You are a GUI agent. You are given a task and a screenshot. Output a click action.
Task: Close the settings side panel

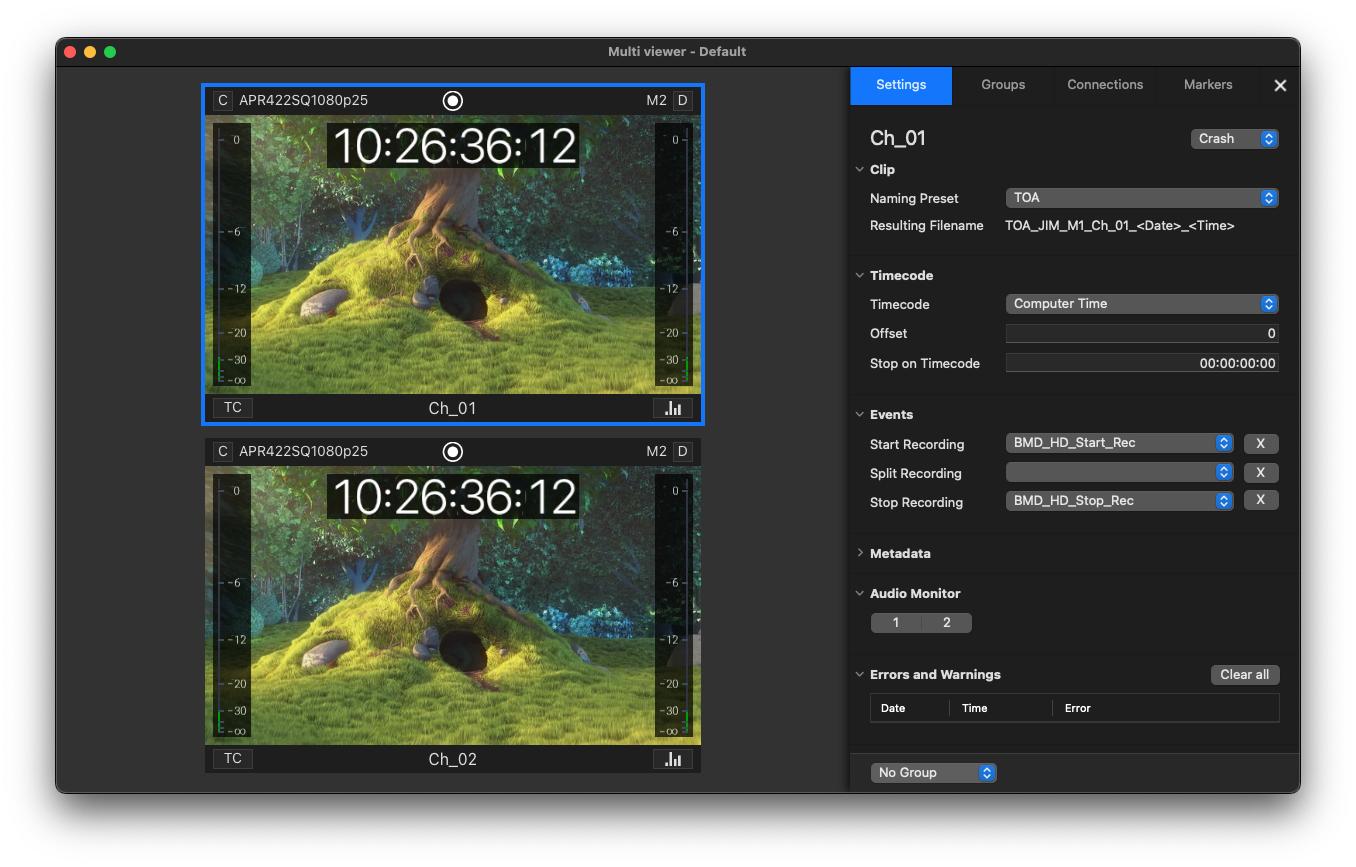point(1280,86)
